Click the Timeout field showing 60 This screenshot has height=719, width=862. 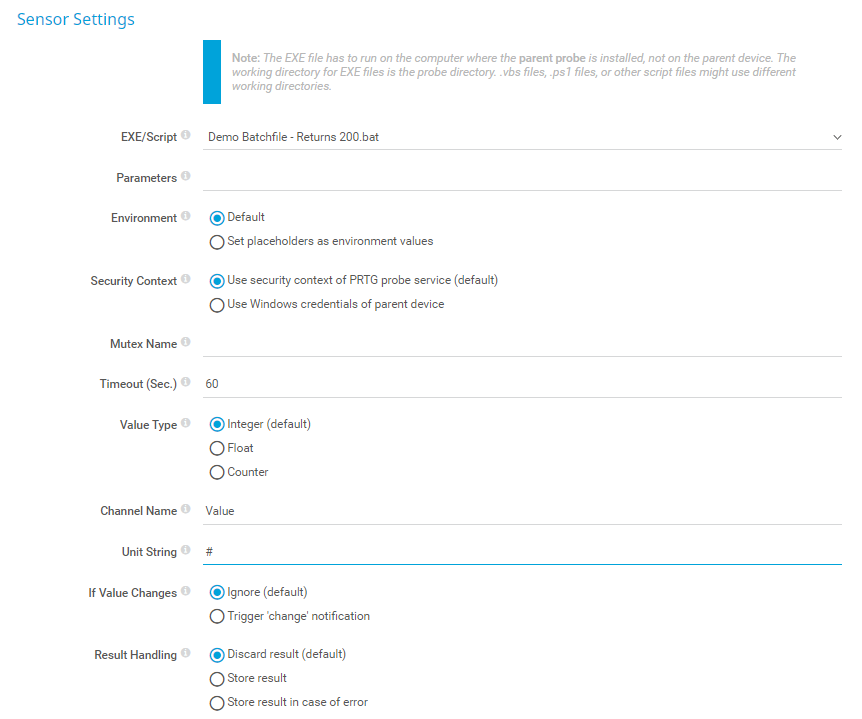(x=522, y=384)
